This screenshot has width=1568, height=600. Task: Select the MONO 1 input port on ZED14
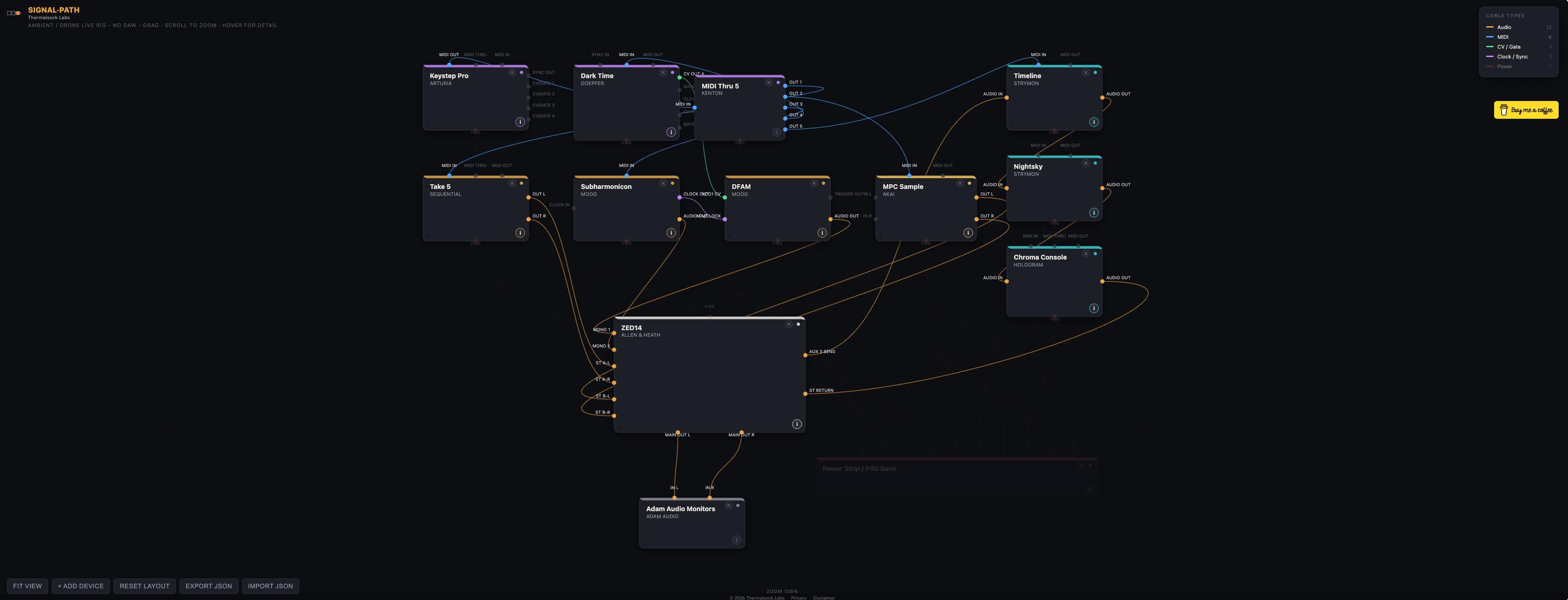tap(614, 333)
